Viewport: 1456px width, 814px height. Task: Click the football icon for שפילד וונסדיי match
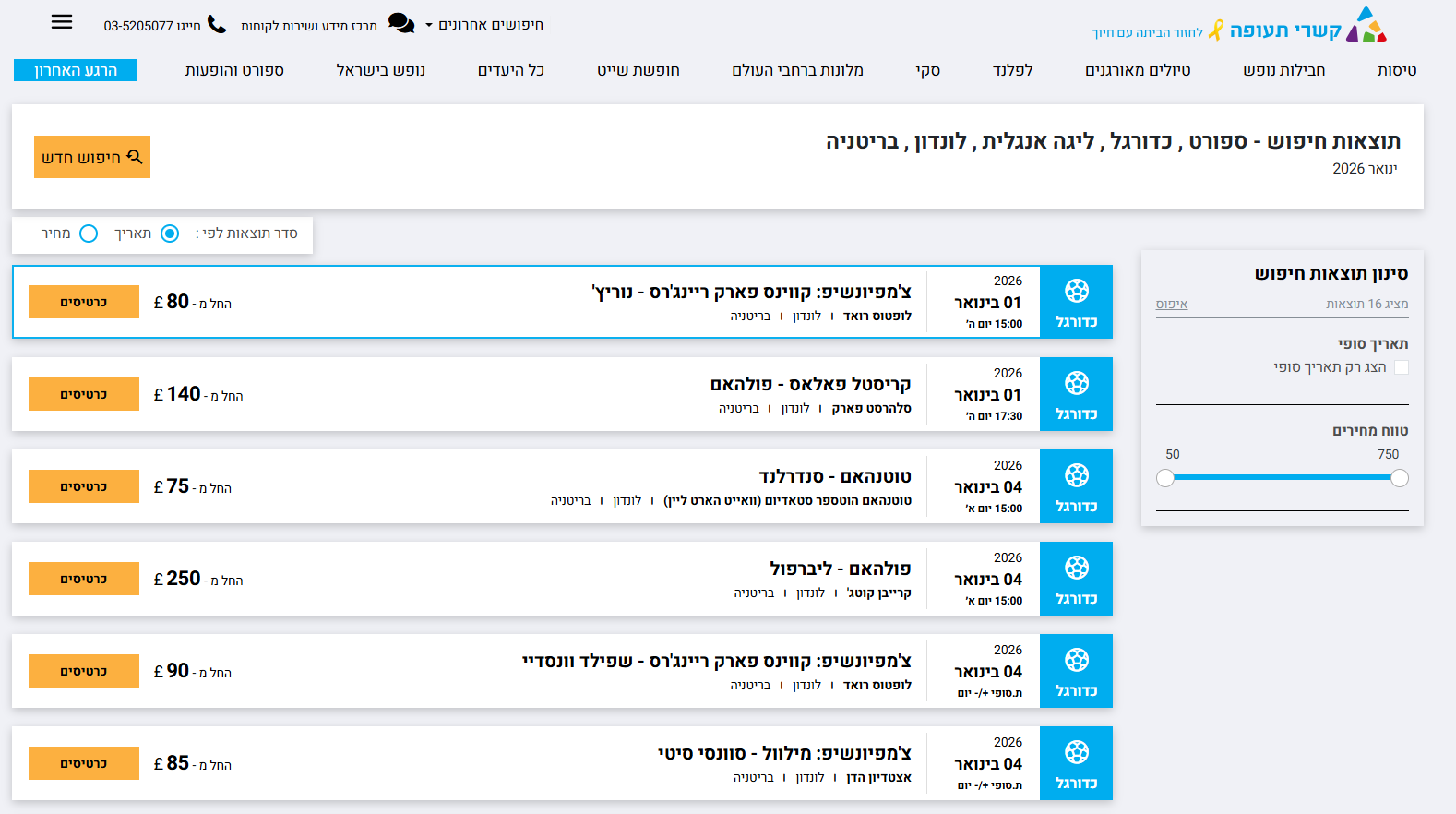point(1076,660)
